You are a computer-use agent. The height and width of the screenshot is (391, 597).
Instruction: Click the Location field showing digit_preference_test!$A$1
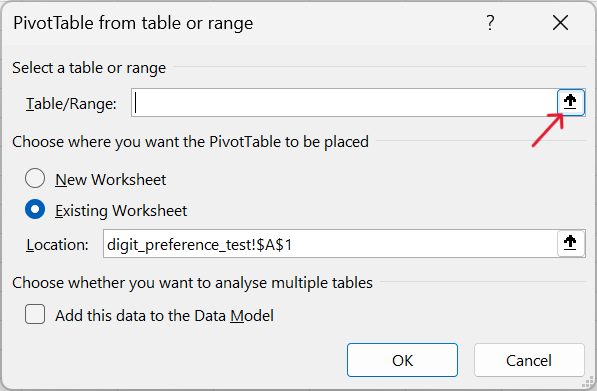tap(330, 244)
